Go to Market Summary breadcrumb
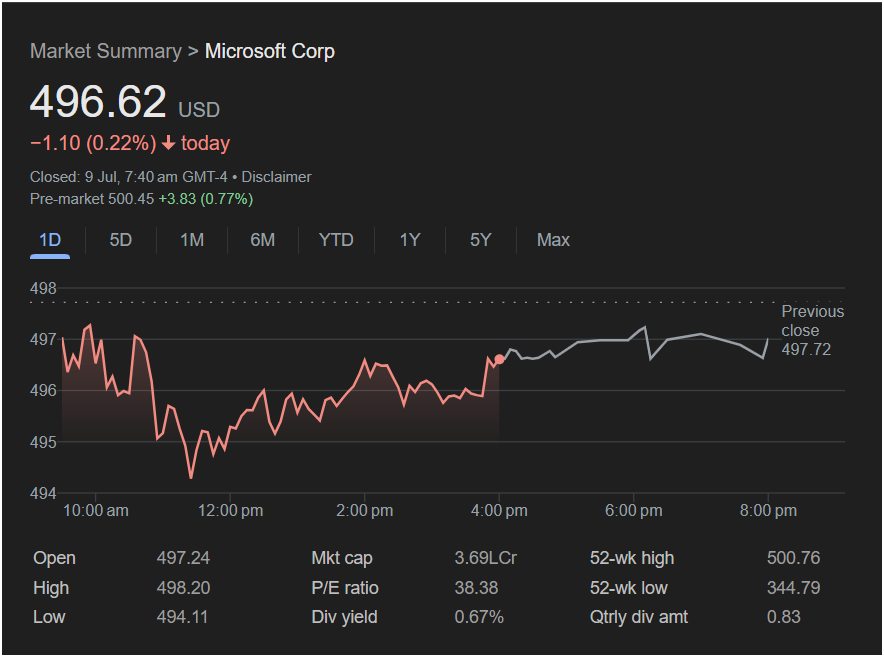Screen dimensions: 884x657 [x=106, y=51]
